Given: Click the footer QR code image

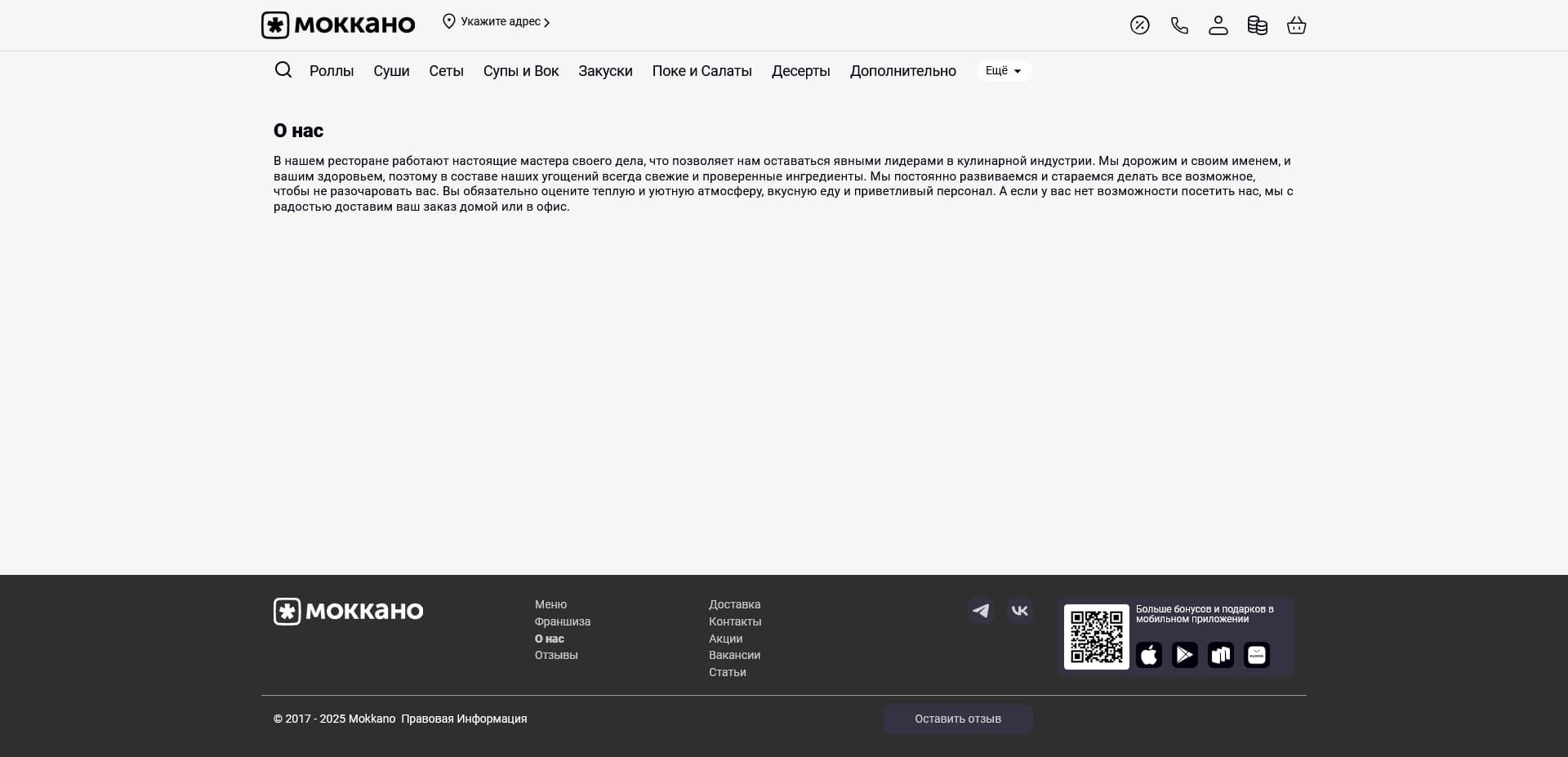Looking at the screenshot, I should click(1096, 637).
